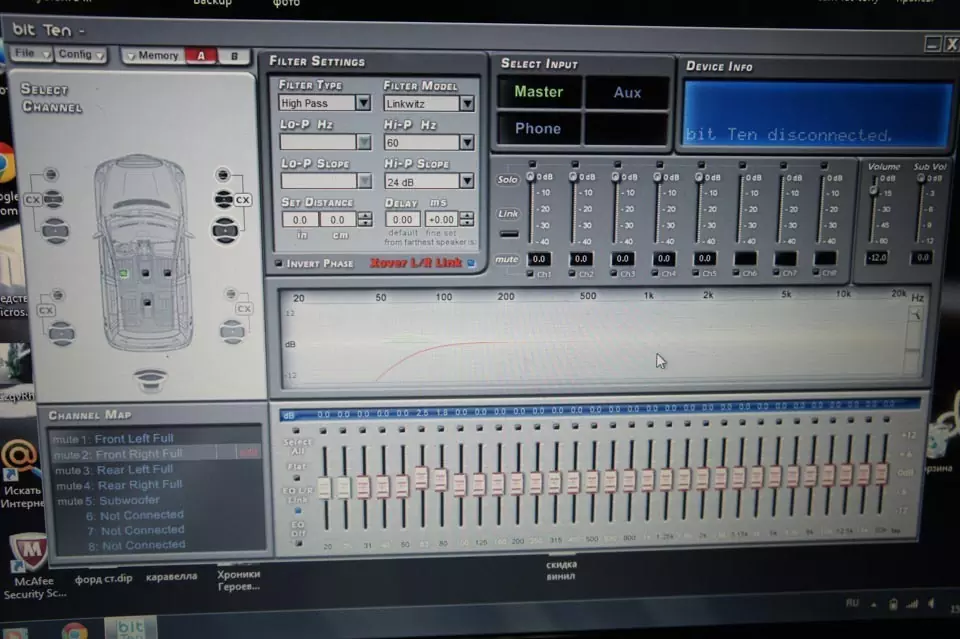Screen dimensions: 960x639
Task: Toggle the EQ L/R Link checkbox
Action: click(298, 510)
